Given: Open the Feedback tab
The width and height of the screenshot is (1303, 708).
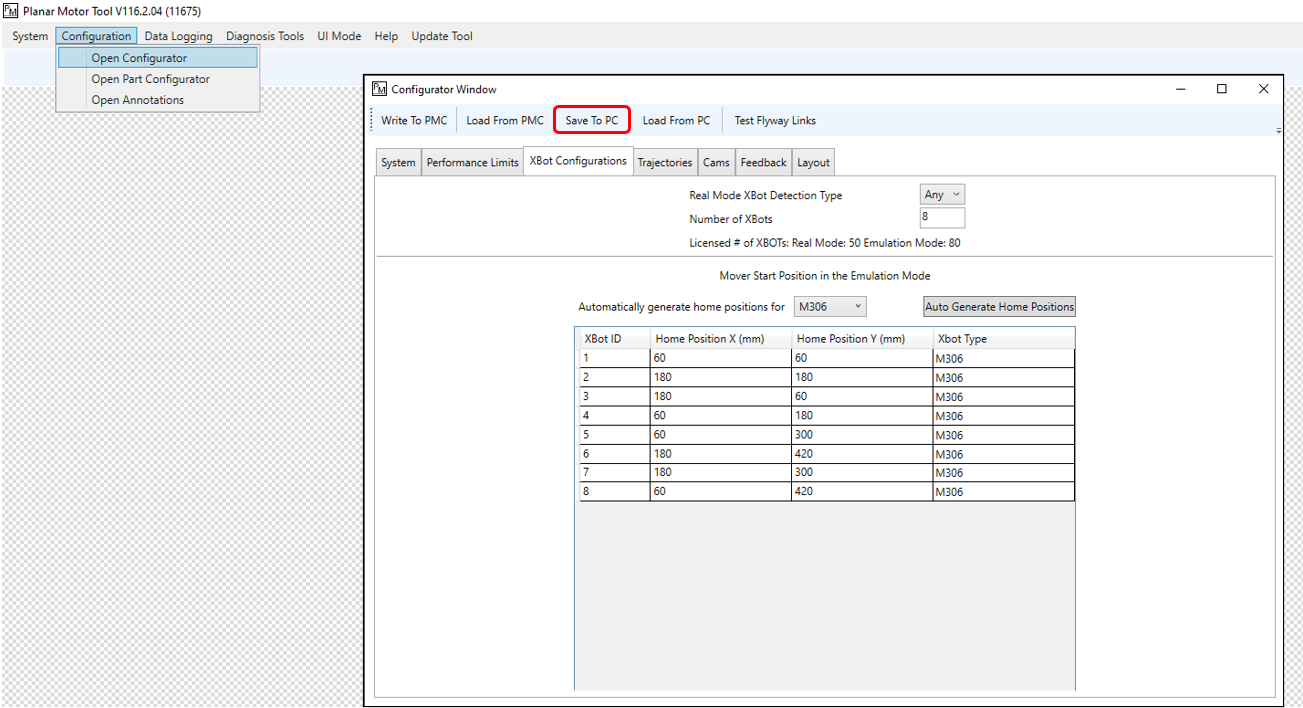Looking at the screenshot, I should [763, 163].
